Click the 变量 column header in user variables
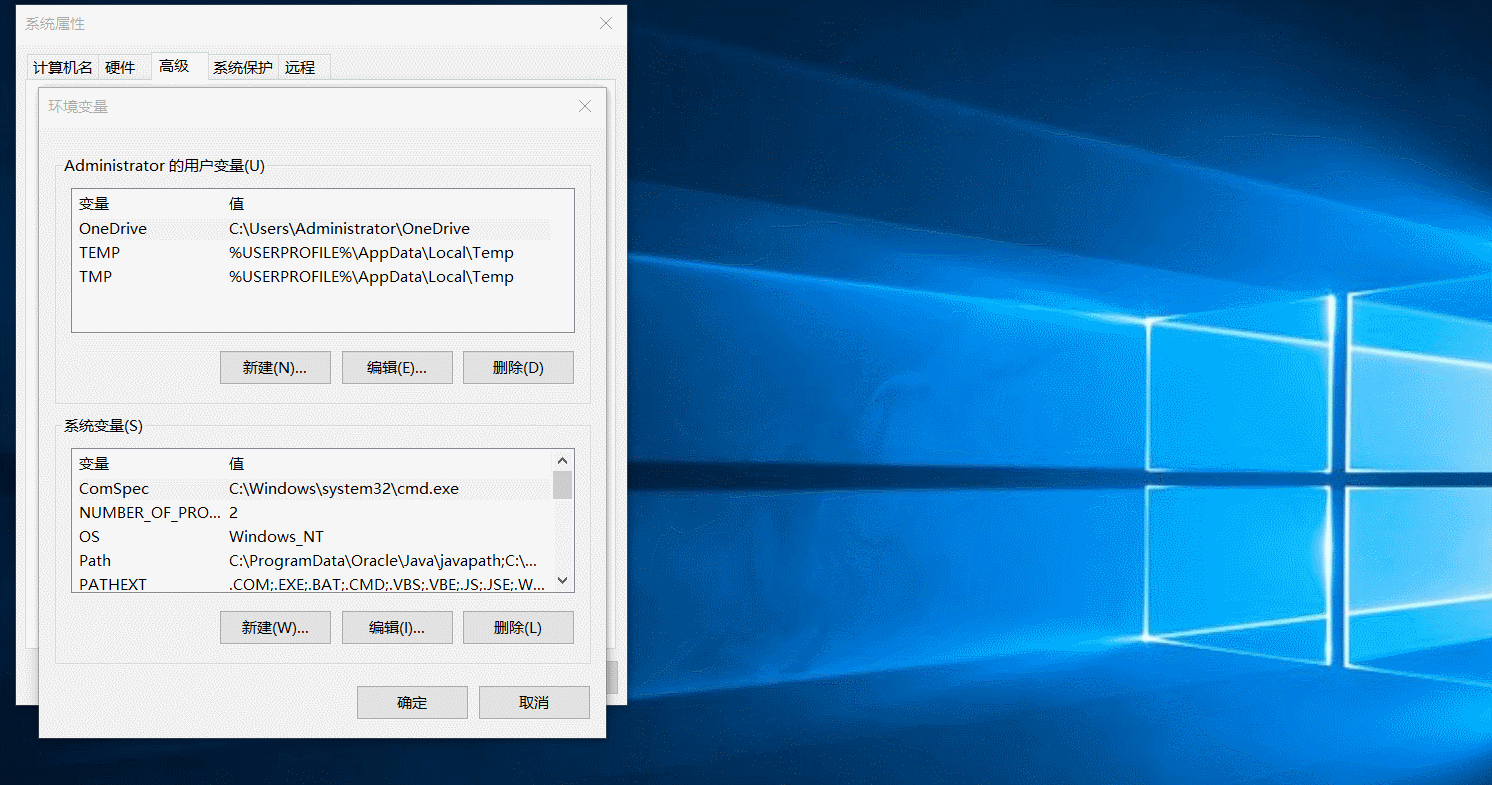Viewport: 1492px width, 785px height. click(94, 204)
